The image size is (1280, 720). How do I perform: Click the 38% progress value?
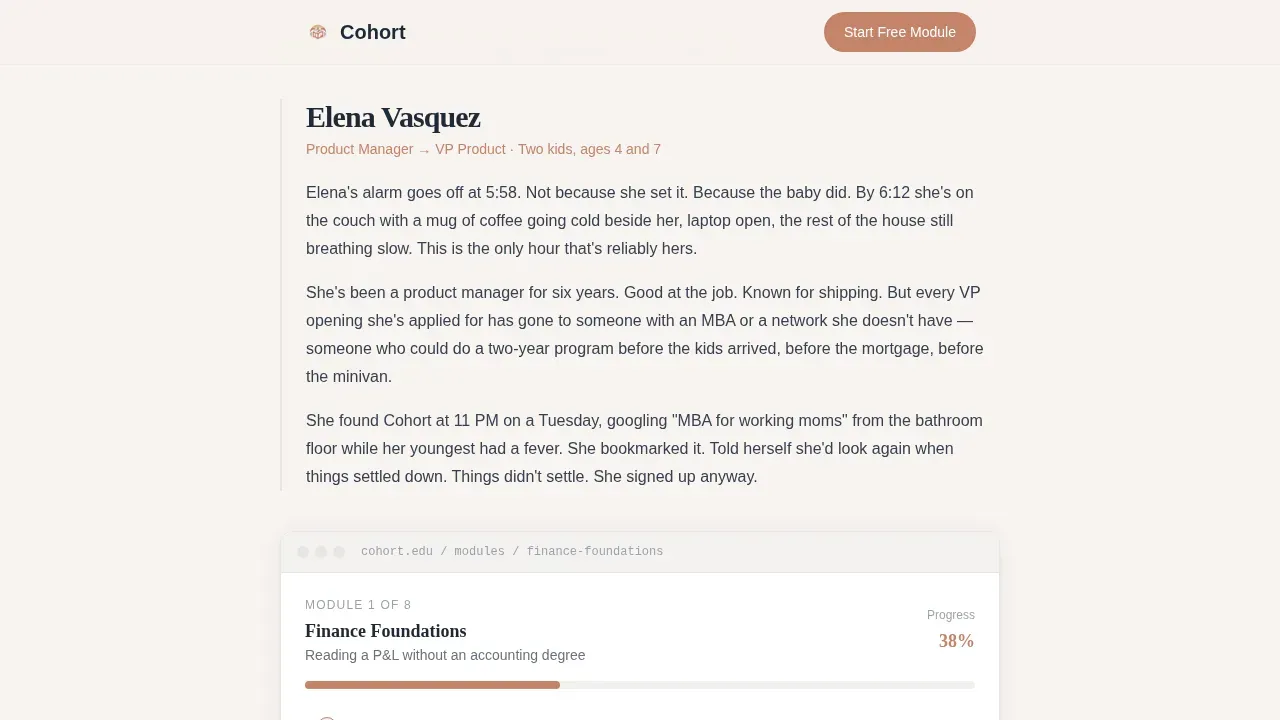coord(956,641)
